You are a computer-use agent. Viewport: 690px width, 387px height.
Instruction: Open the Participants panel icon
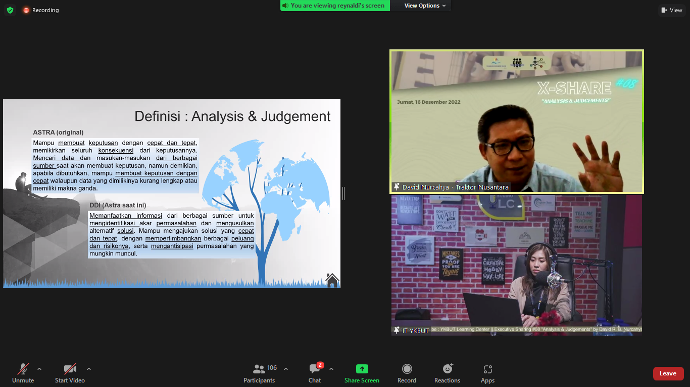[x=259, y=369]
